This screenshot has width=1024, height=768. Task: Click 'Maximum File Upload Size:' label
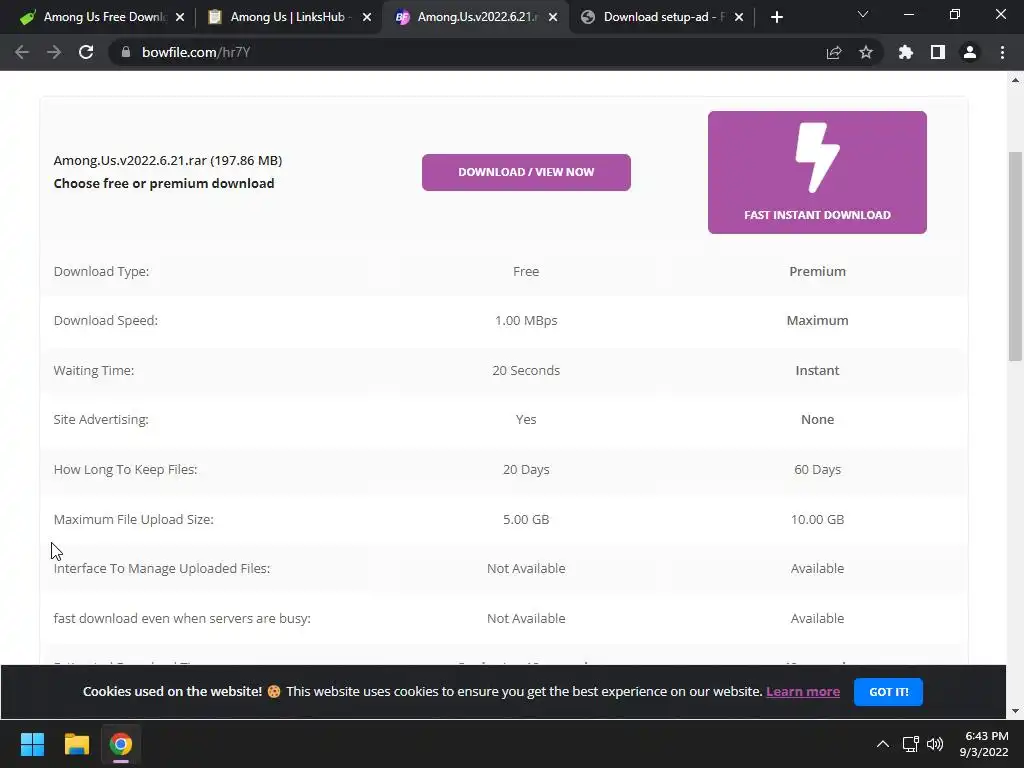pos(134,519)
